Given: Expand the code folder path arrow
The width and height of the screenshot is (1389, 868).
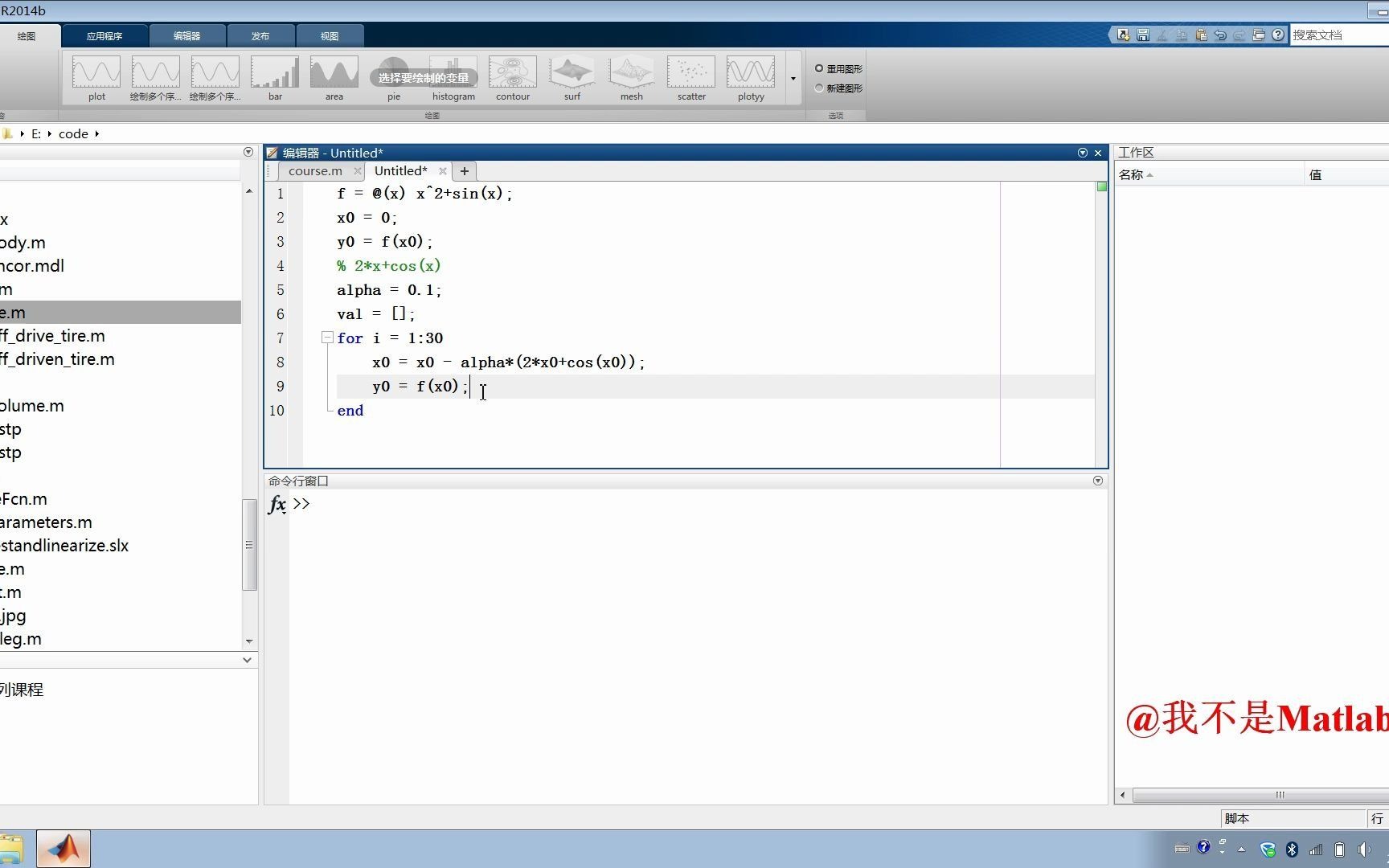Looking at the screenshot, I should point(96,133).
